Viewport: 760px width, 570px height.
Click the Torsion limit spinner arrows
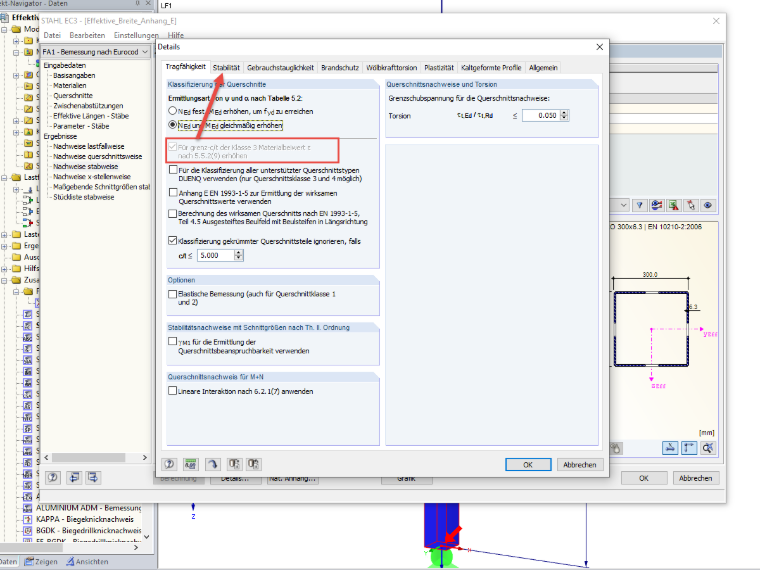click(564, 115)
